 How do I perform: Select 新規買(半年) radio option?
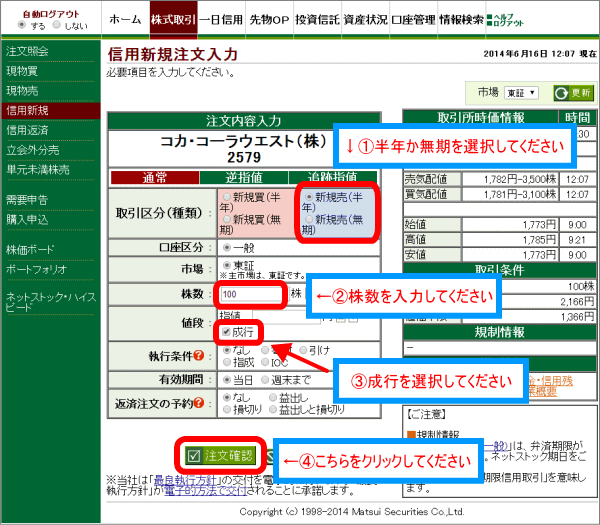227,197
